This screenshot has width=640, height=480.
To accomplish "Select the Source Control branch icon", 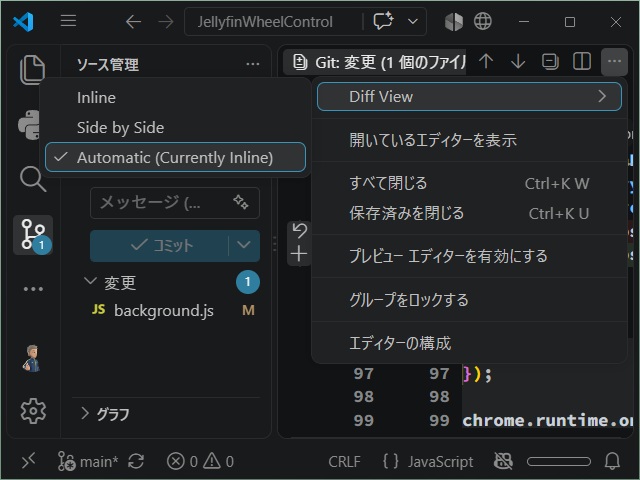I will (x=33, y=235).
